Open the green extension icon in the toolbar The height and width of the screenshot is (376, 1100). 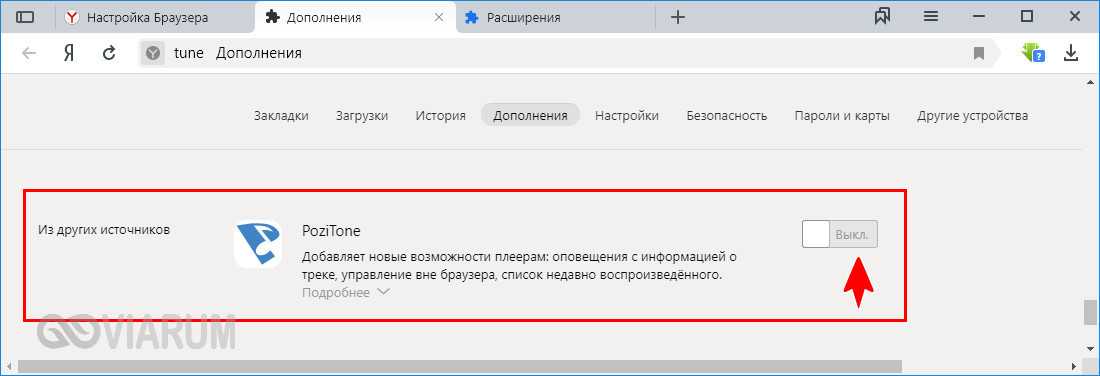pyautogui.click(x=1033, y=53)
